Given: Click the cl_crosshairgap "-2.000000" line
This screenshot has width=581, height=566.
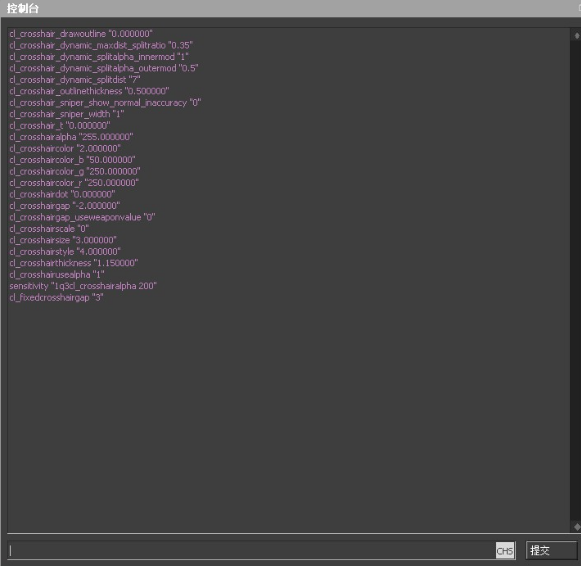Looking at the screenshot, I should pyautogui.click(x=65, y=206).
